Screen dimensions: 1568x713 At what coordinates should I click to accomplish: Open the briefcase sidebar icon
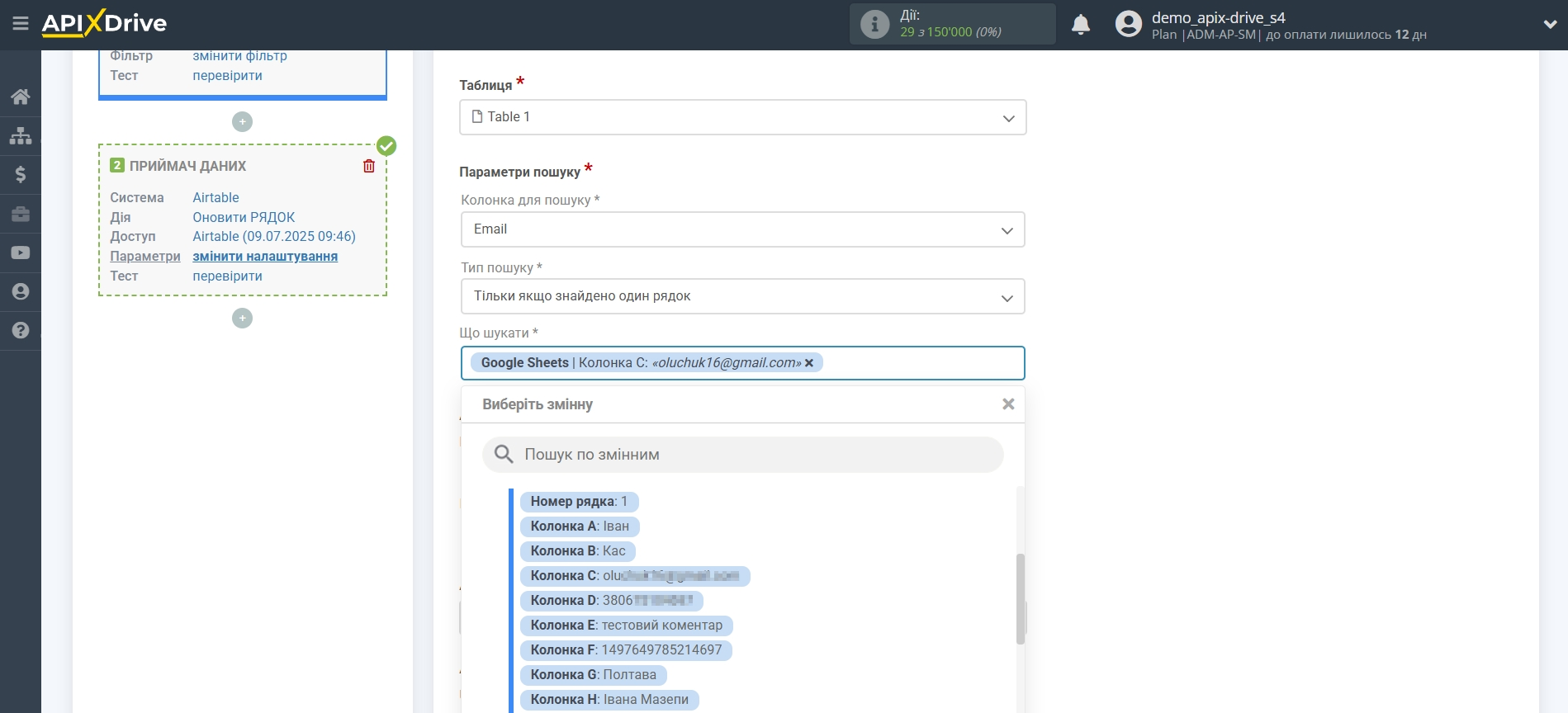click(x=21, y=214)
